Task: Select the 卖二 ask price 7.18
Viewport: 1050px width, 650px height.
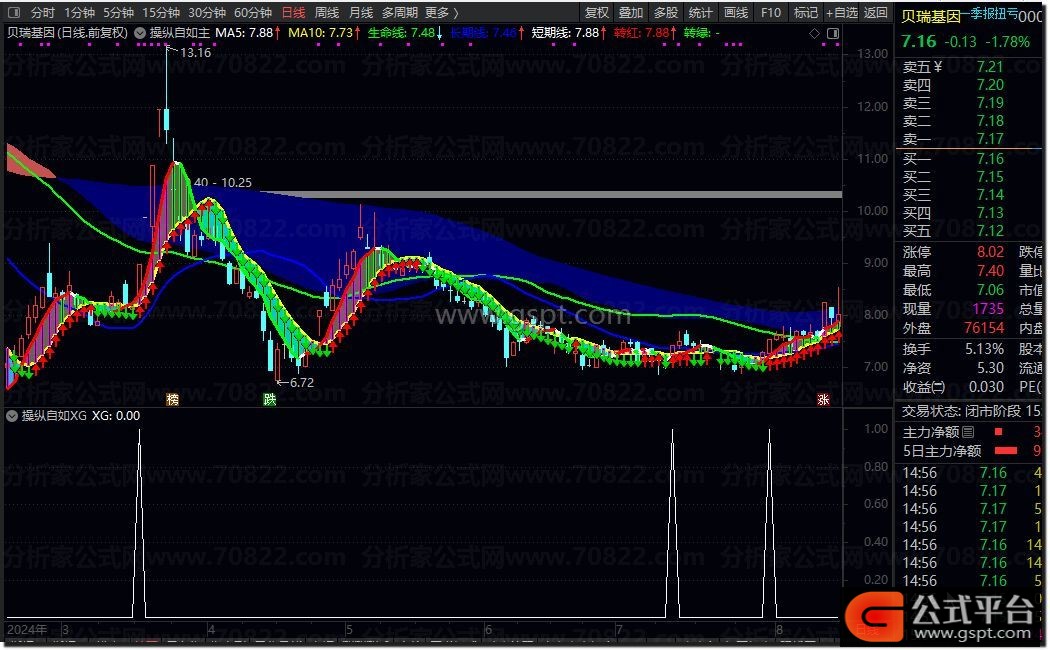Action: tap(990, 121)
